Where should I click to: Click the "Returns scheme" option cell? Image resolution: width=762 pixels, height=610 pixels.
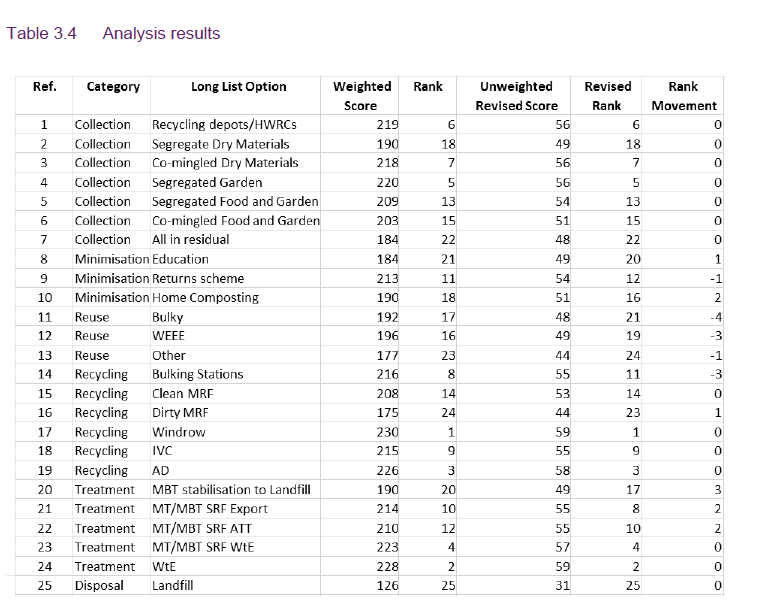pyautogui.click(x=197, y=279)
